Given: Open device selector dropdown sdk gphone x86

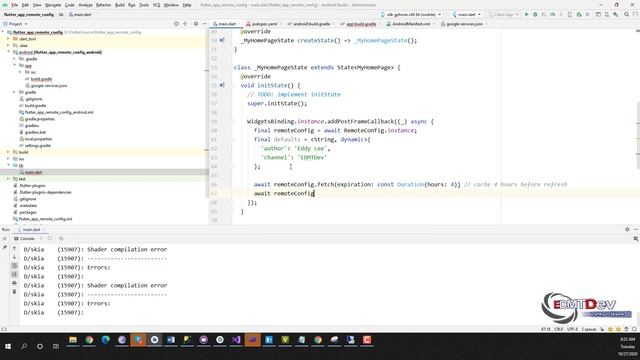Looking at the screenshot, I should tap(411, 14).
